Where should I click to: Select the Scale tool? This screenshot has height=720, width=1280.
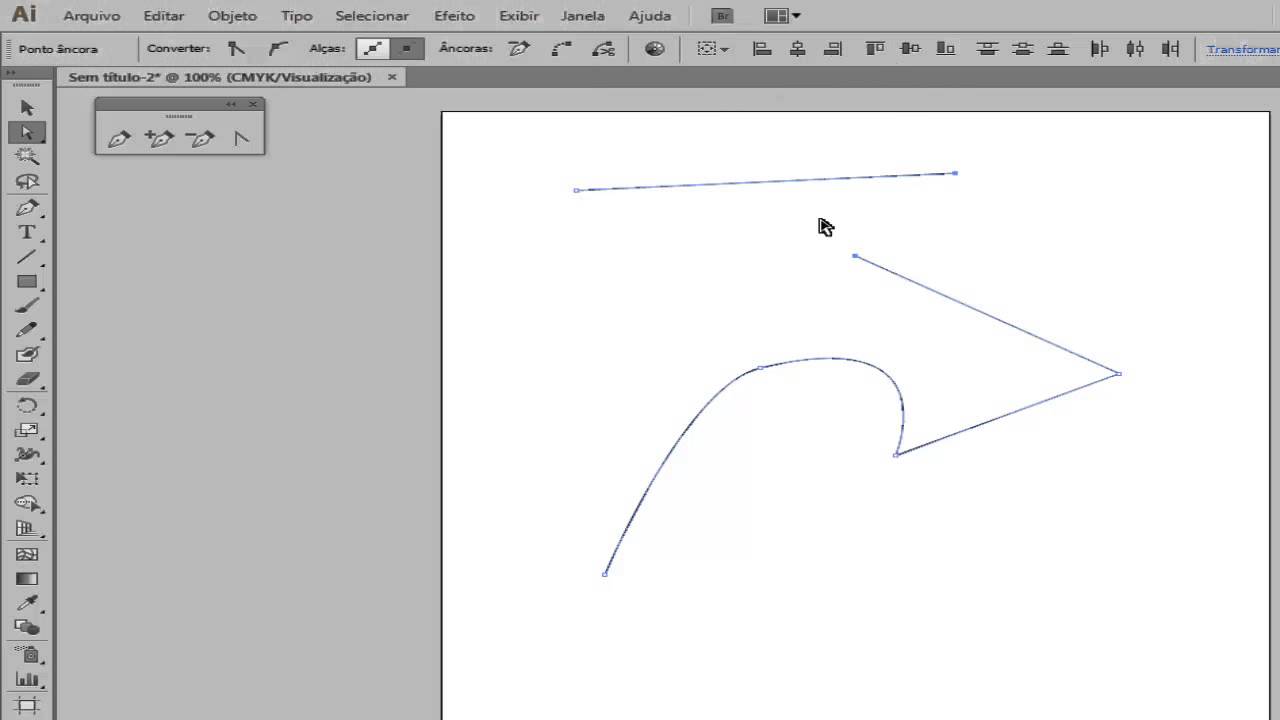tap(27, 430)
